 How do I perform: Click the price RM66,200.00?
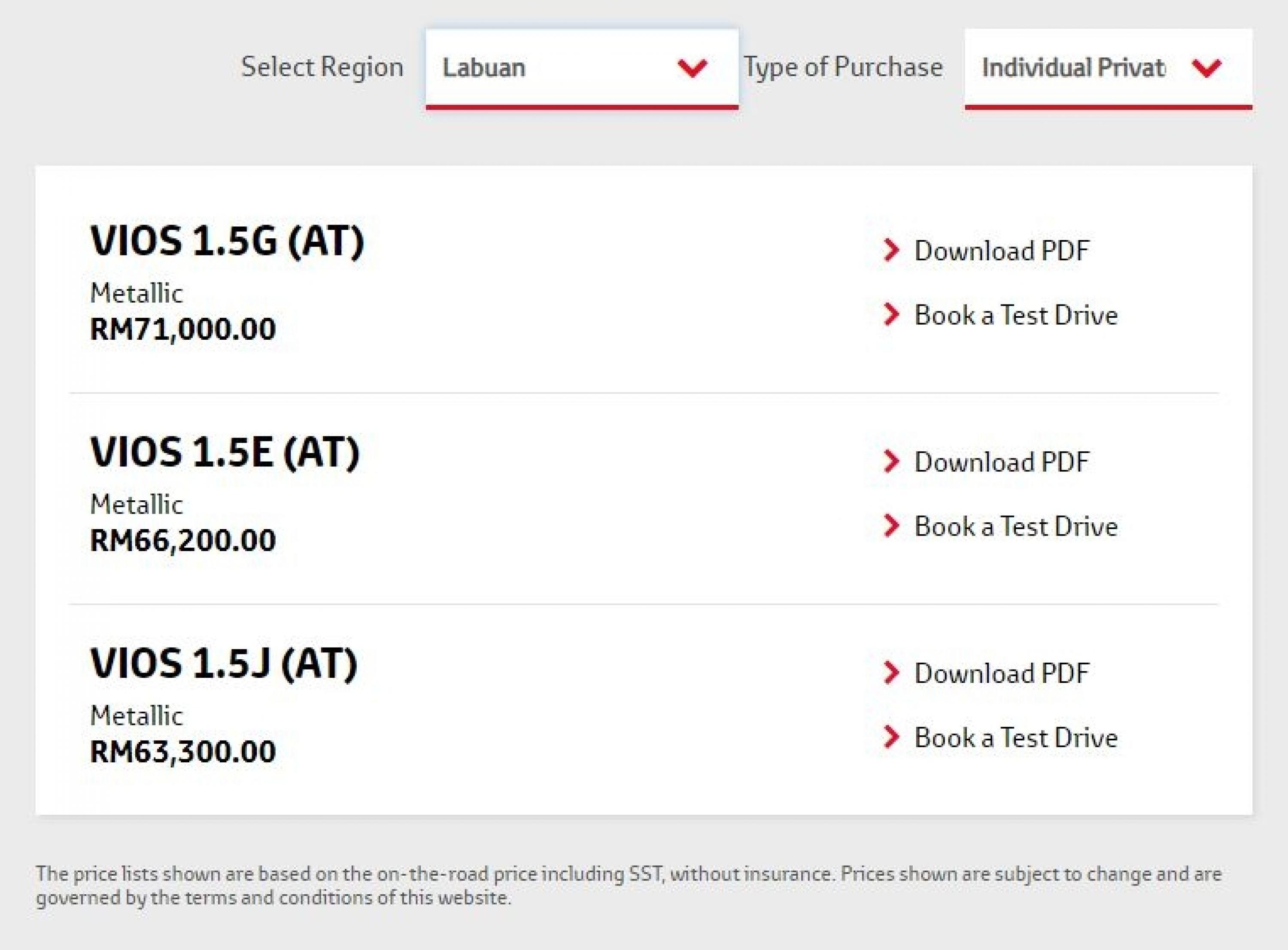183,541
